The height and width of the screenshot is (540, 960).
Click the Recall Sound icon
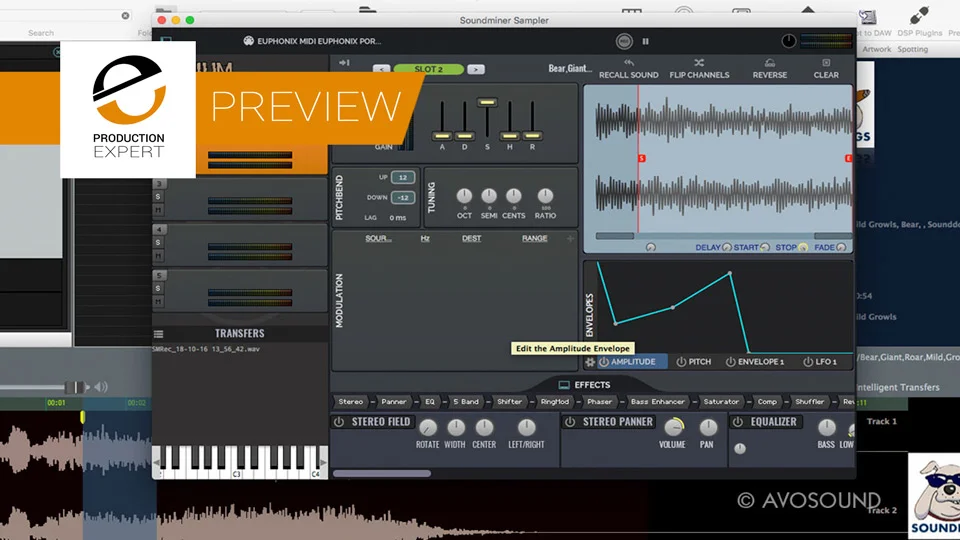pyautogui.click(x=629, y=62)
